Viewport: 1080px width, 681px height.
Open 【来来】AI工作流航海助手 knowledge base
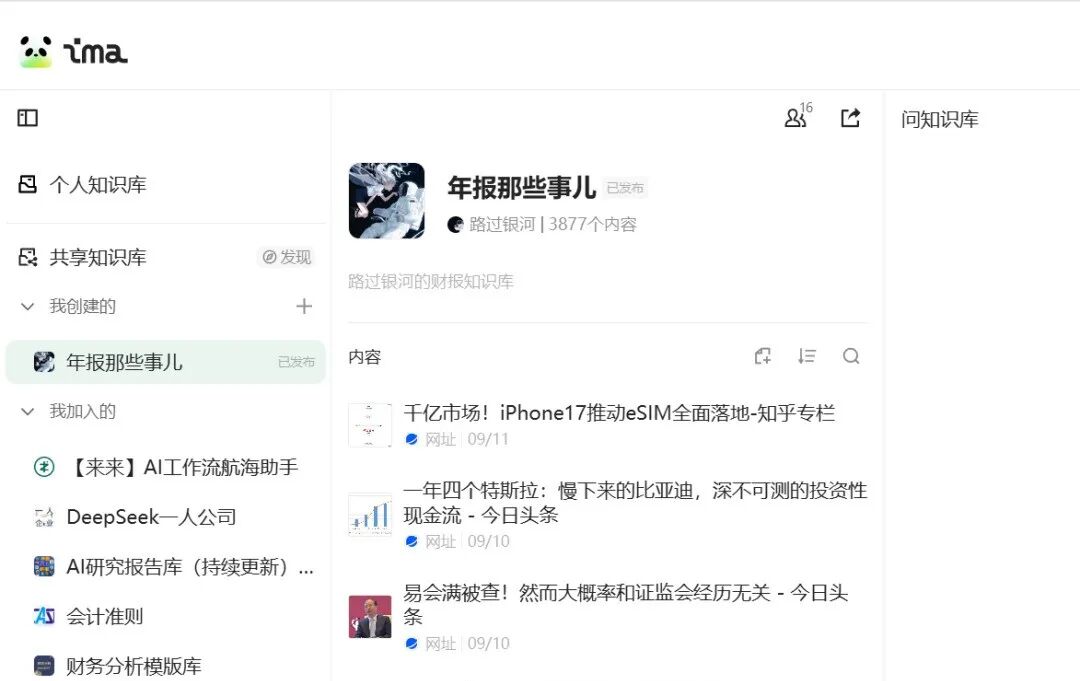[165, 468]
